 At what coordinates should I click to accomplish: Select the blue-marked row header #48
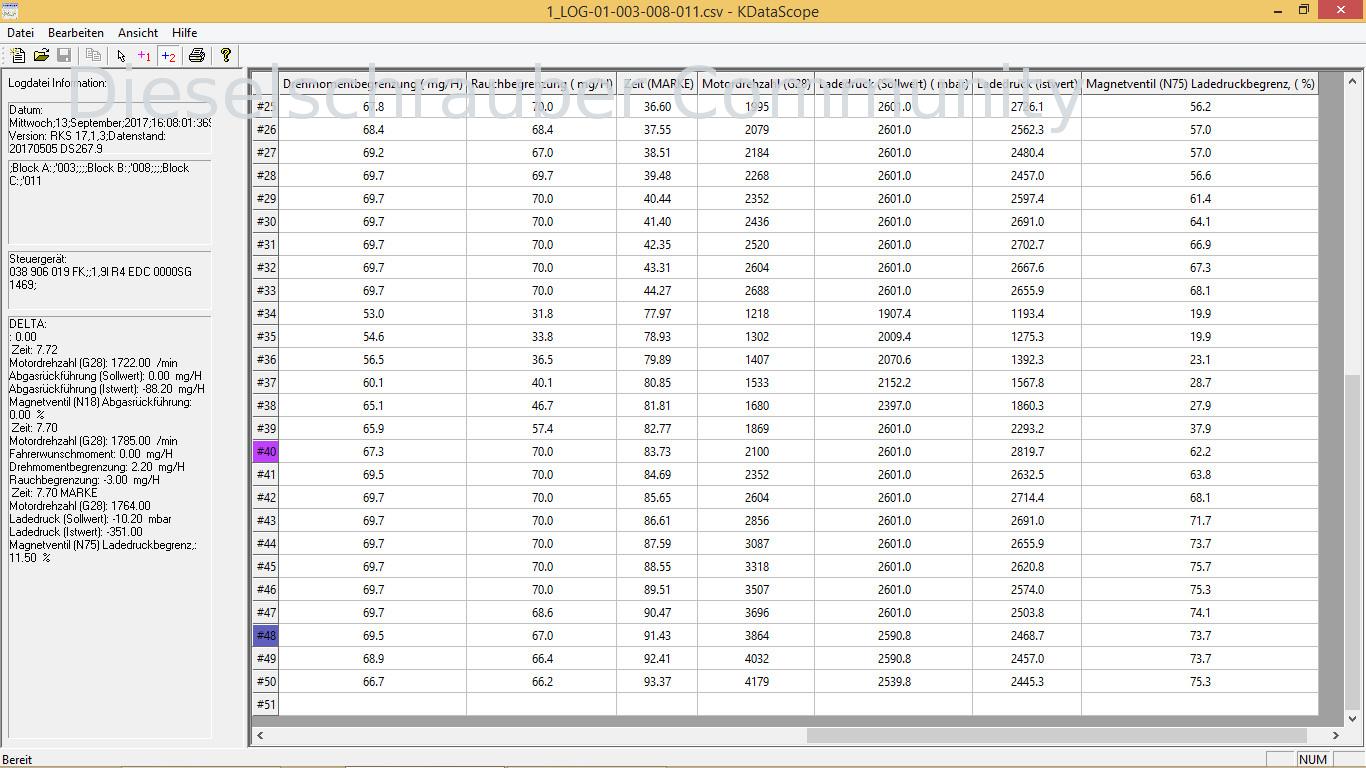(x=266, y=636)
